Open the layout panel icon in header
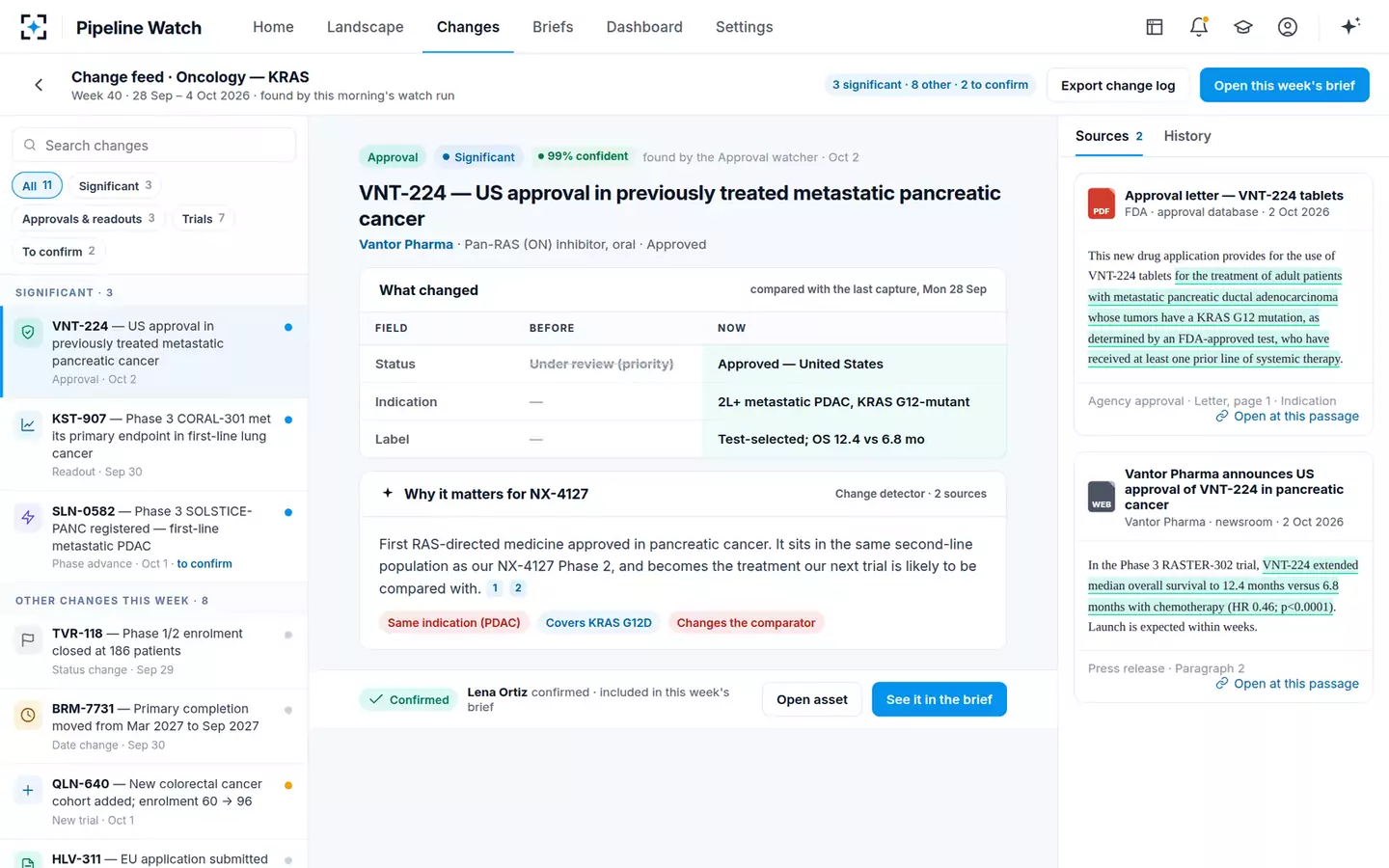This screenshot has width=1389, height=868. [x=1155, y=27]
